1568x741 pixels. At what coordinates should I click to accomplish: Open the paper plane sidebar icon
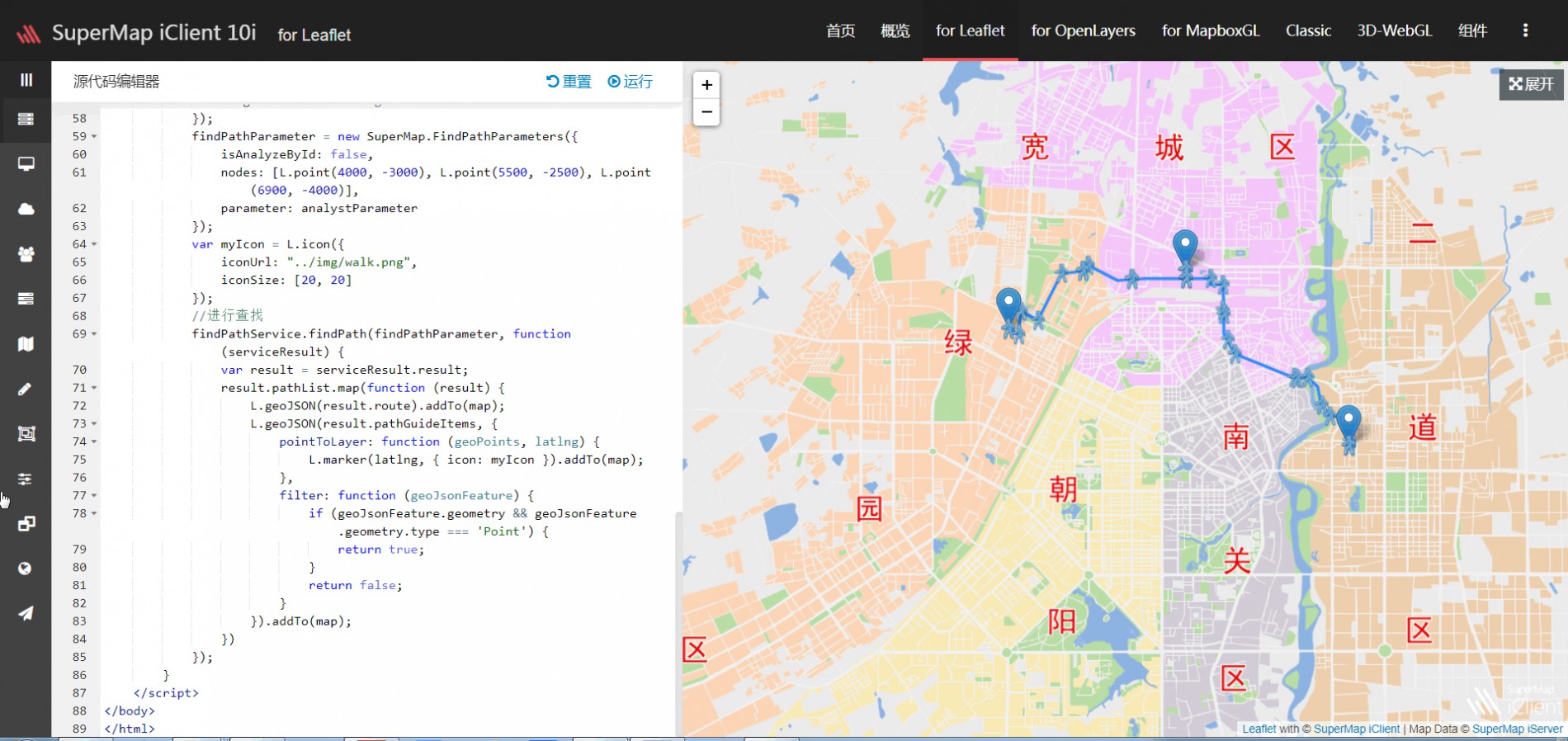(26, 613)
